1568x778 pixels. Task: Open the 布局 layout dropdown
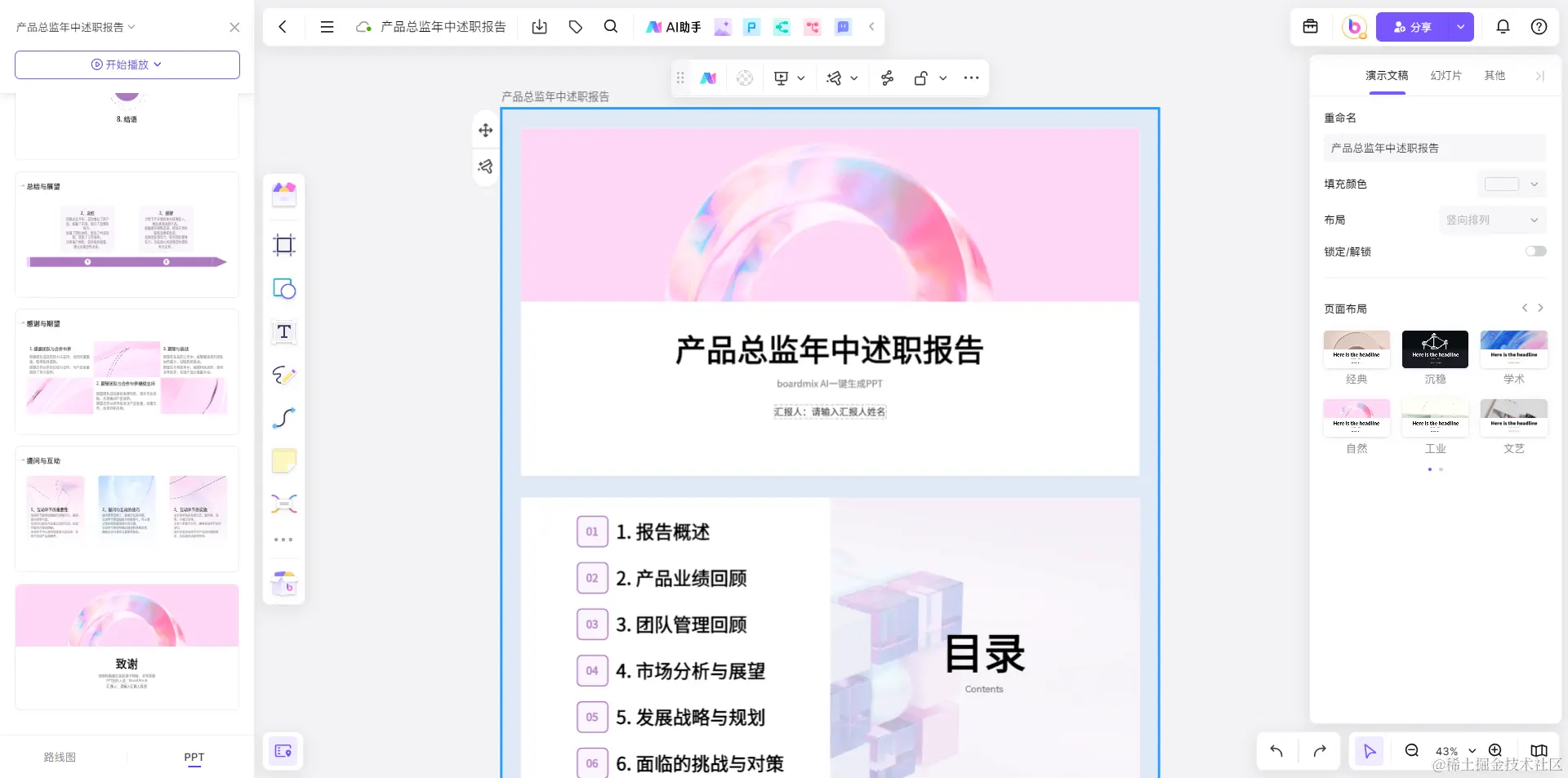click(1492, 220)
